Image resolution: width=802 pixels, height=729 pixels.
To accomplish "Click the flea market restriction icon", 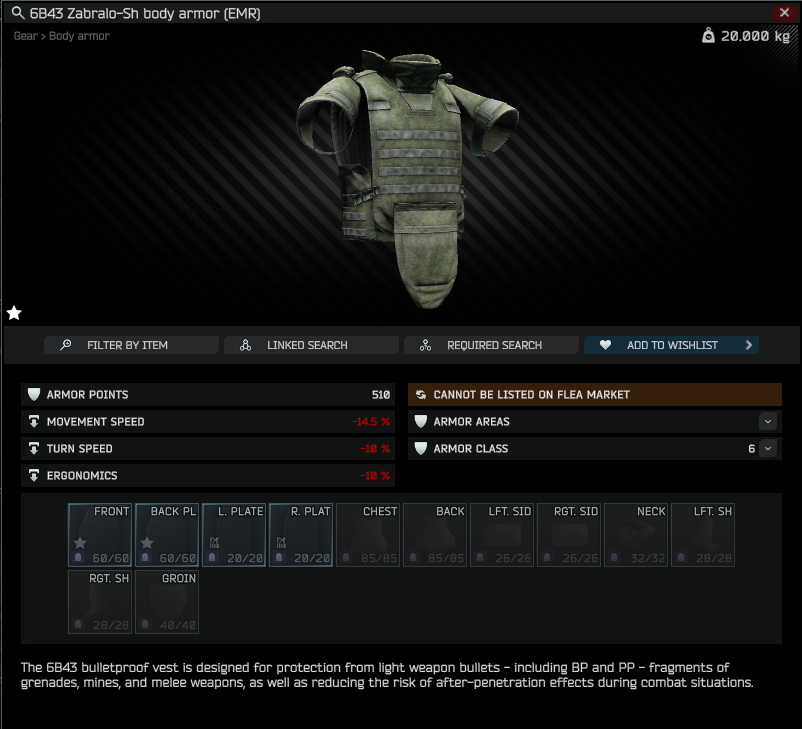I will pyautogui.click(x=421, y=394).
